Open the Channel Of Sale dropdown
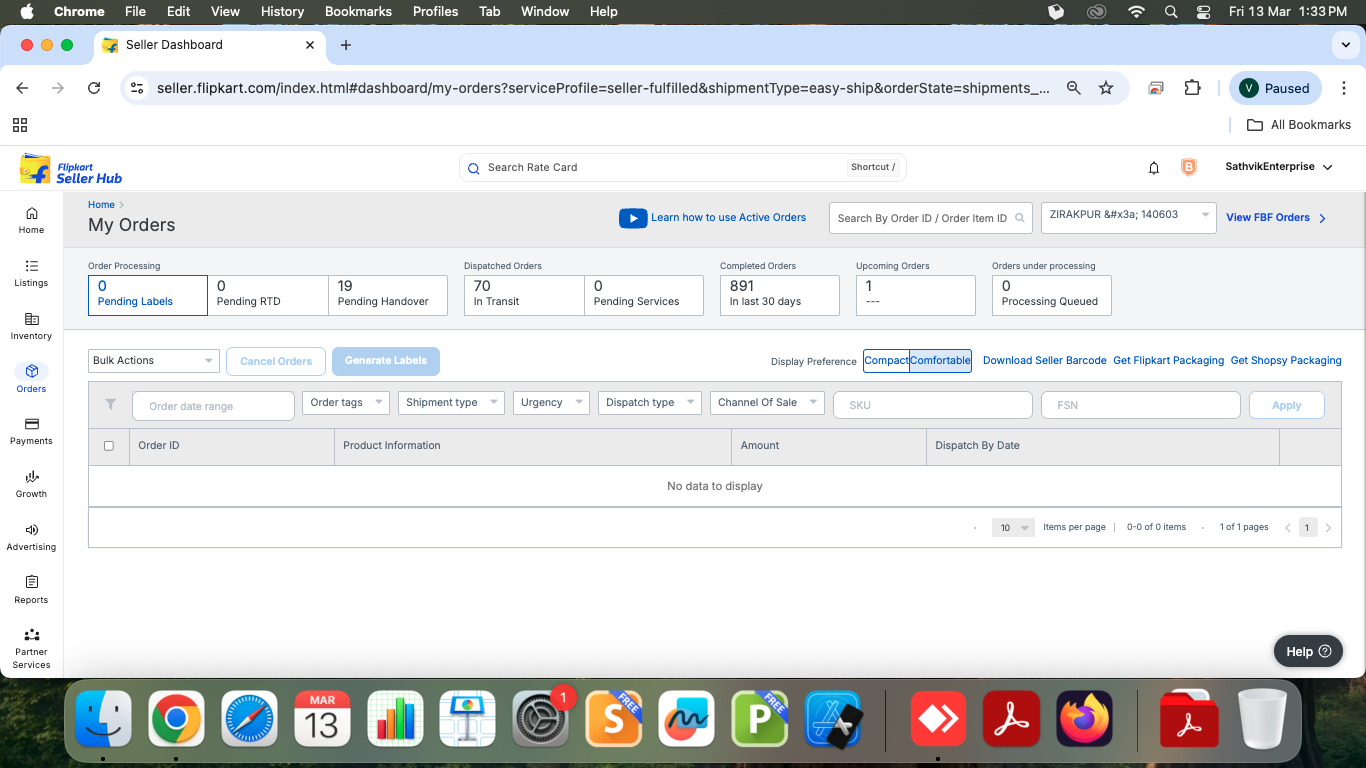 pos(766,403)
